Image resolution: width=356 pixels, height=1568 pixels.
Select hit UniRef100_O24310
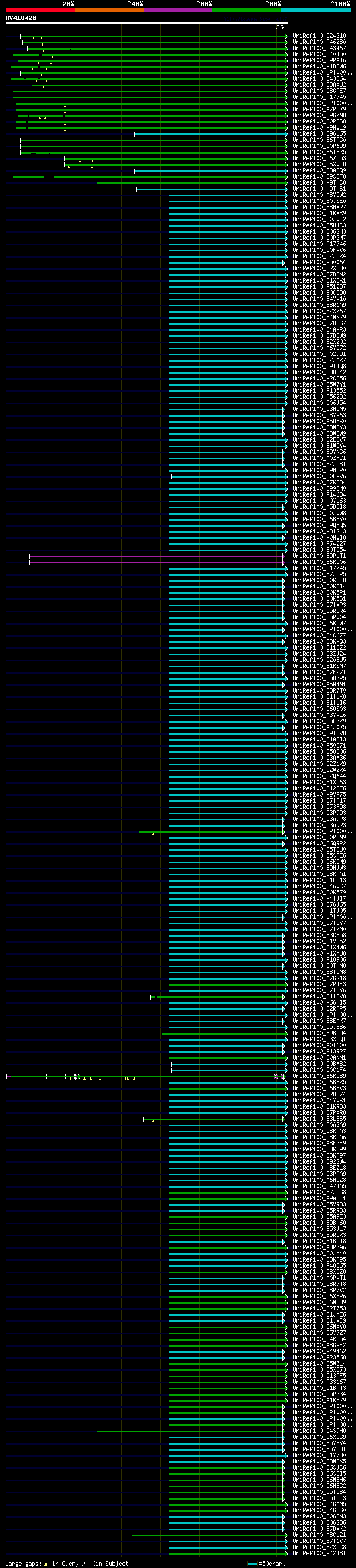click(319, 36)
